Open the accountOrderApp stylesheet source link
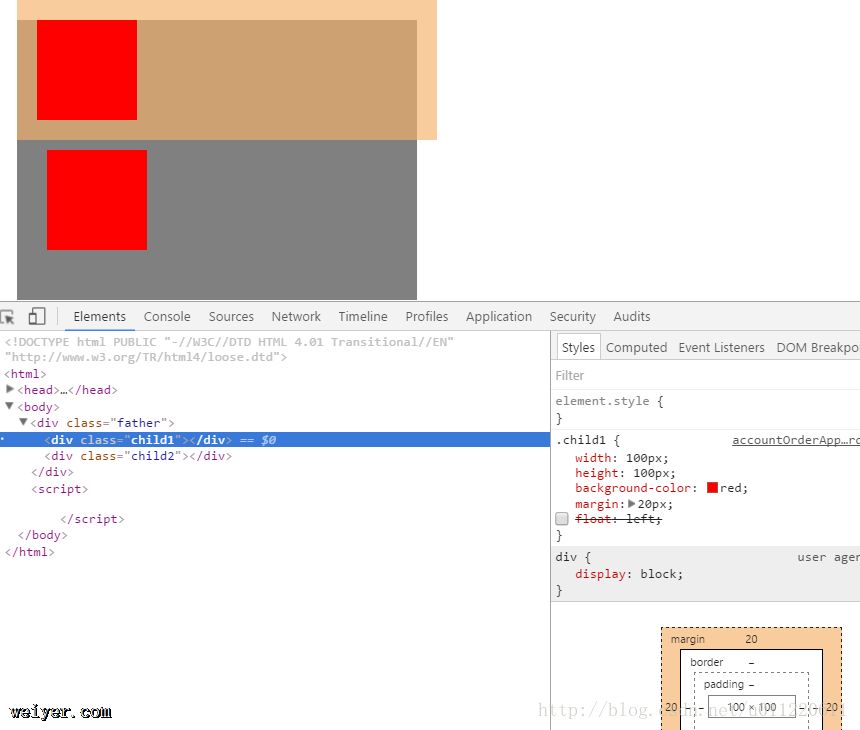860x730 pixels. pyautogui.click(x=796, y=440)
